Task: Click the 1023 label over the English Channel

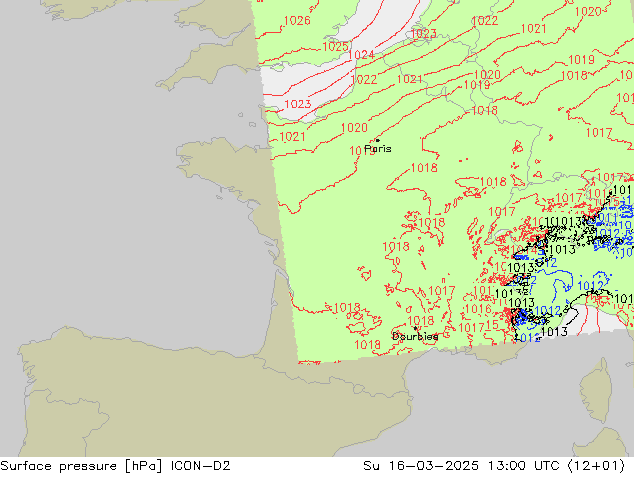Action: click(297, 104)
